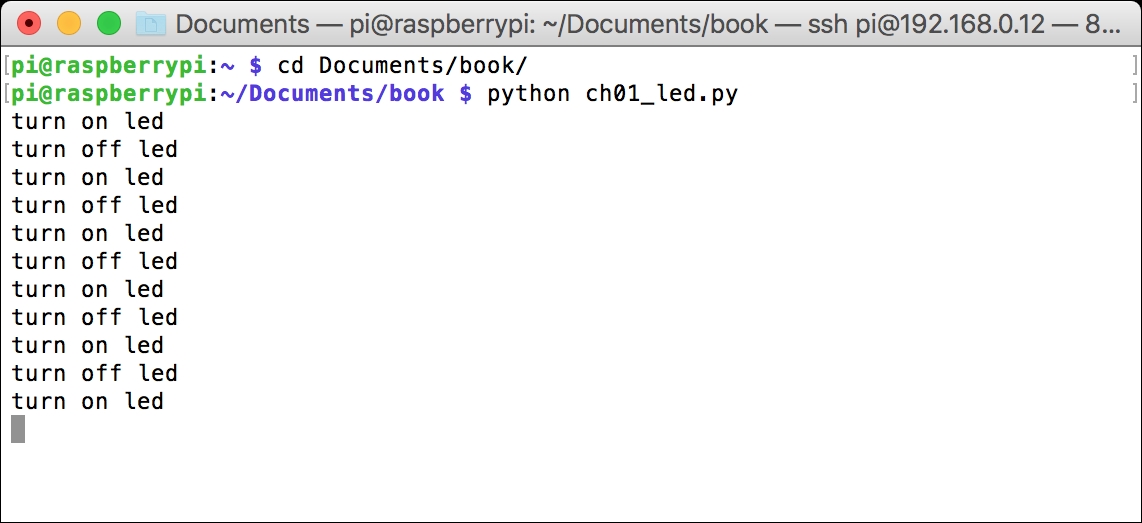Click the 'cd Documents/book/' command text
Screen dimensions: 1142x523
(x=402, y=66)
